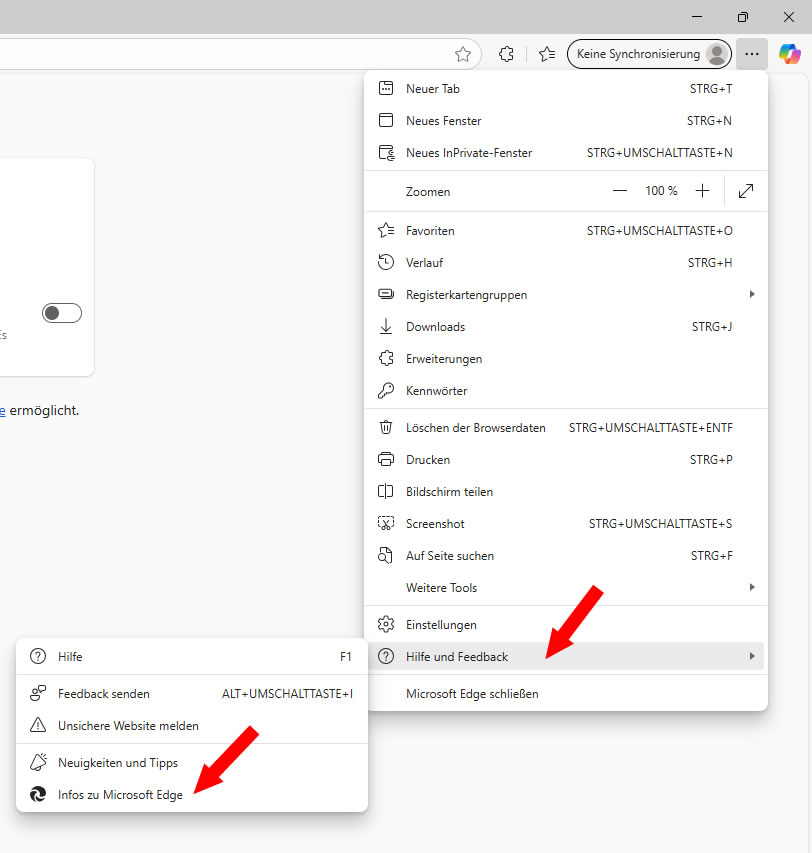Enter full screen via the zoom row arrow icon
Image resolution: width=812 pixels, height=853 pixels.
[x=746, y=191]
